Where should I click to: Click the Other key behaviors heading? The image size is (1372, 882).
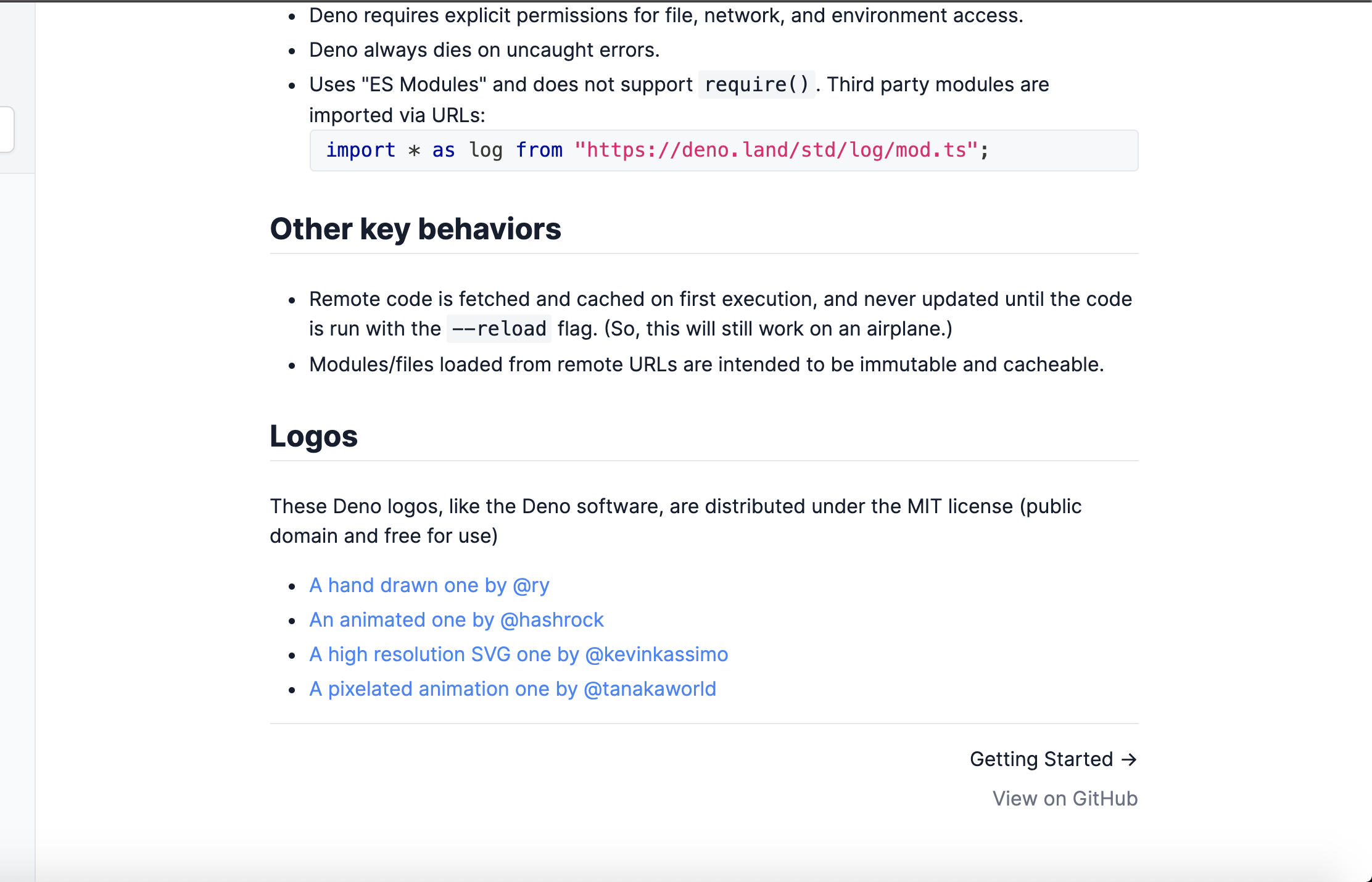(416, 229)
